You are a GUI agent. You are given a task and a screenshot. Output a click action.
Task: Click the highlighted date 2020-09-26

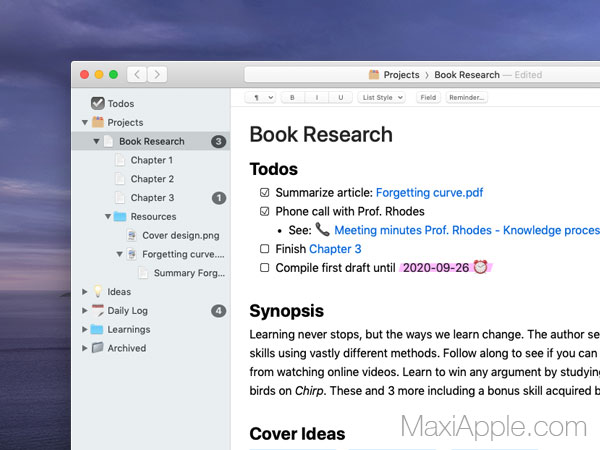pos(436,267)
